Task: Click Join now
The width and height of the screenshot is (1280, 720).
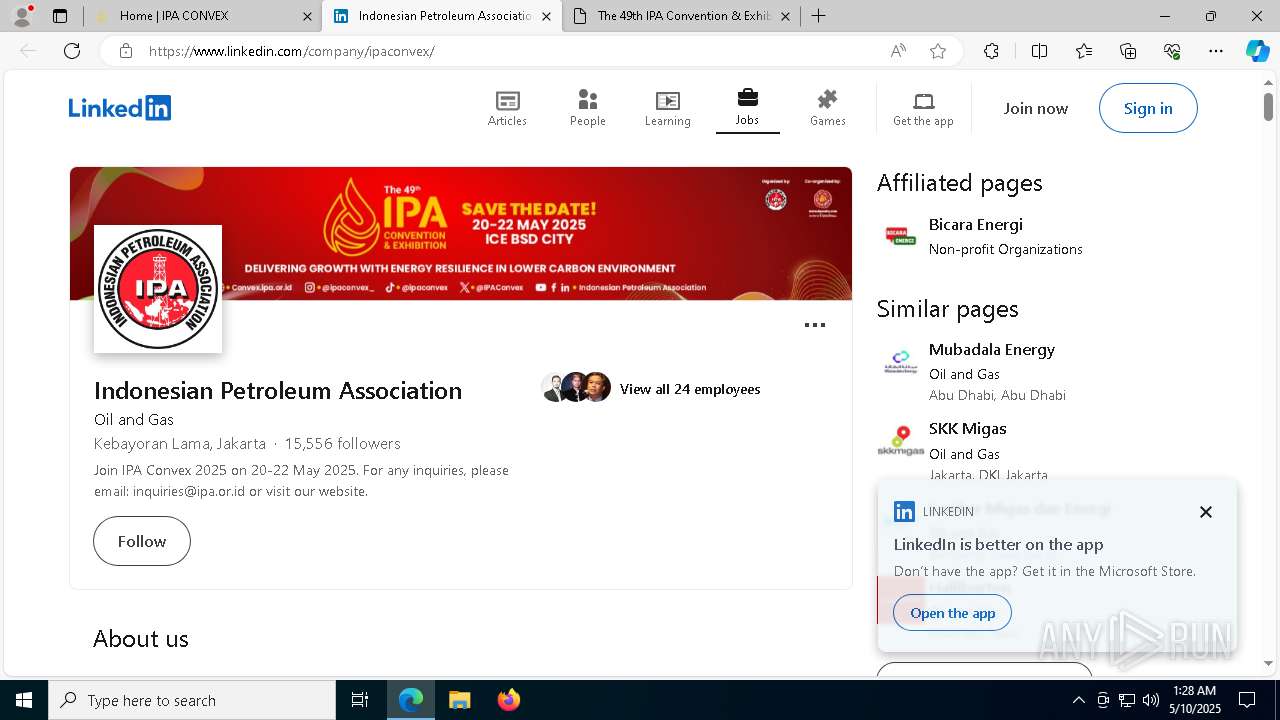Action: [x=1036, y=108]
